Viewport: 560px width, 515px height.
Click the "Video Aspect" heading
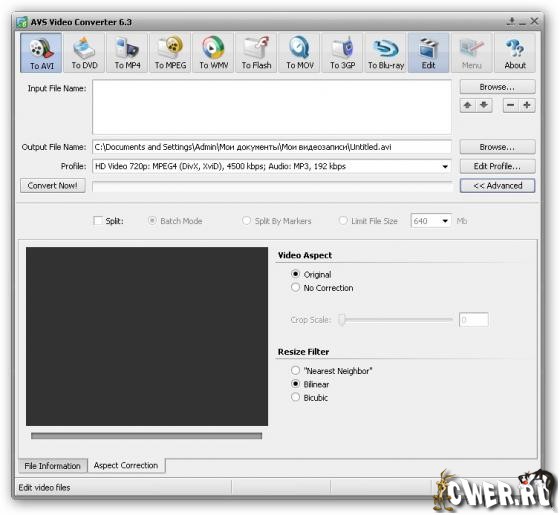(305, 255)
